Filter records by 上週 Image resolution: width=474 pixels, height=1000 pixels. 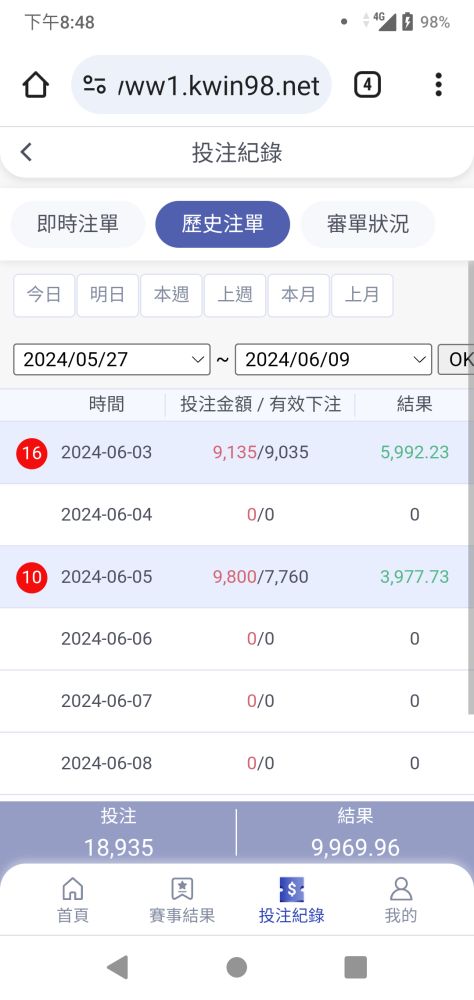[235, 295]
